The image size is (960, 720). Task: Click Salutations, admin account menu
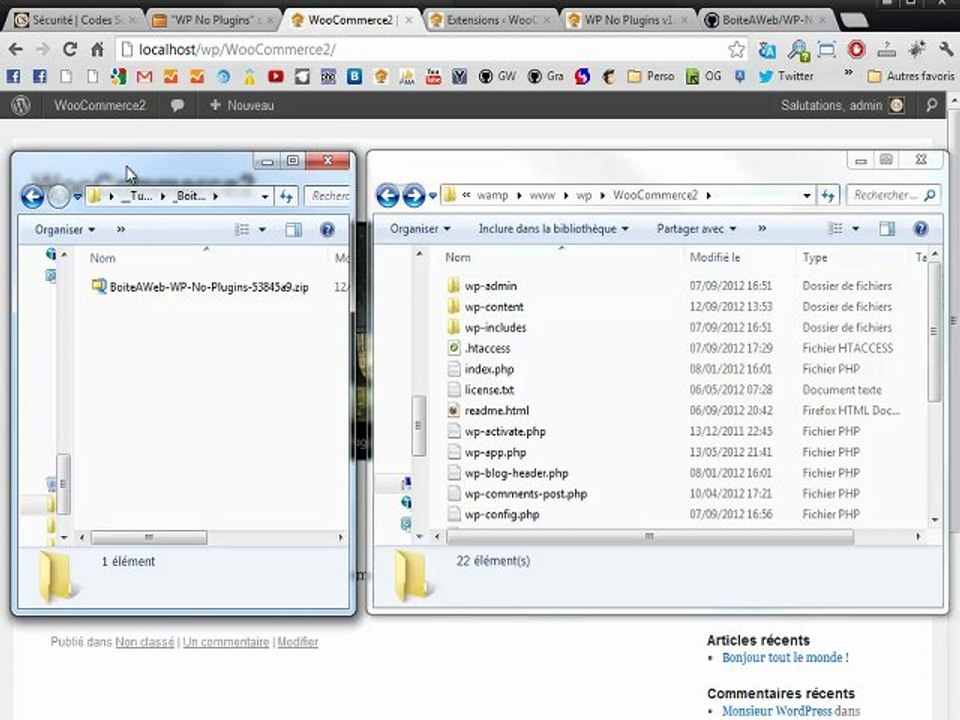(842, 105)
